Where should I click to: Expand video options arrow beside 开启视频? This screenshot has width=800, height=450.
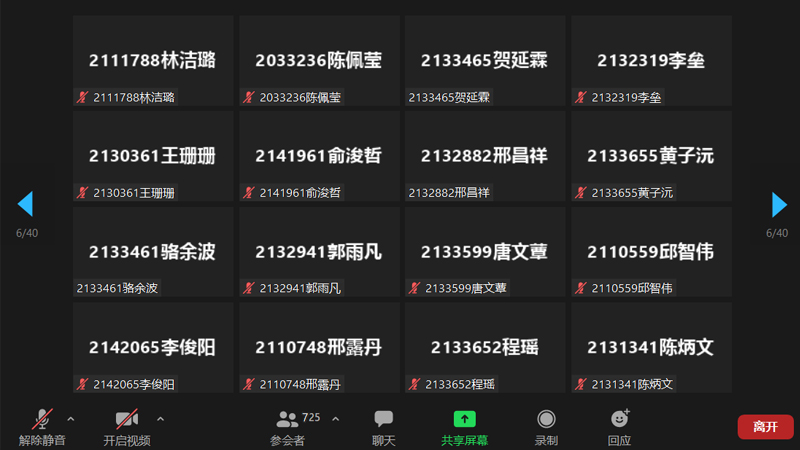click(x=160, y=419)
